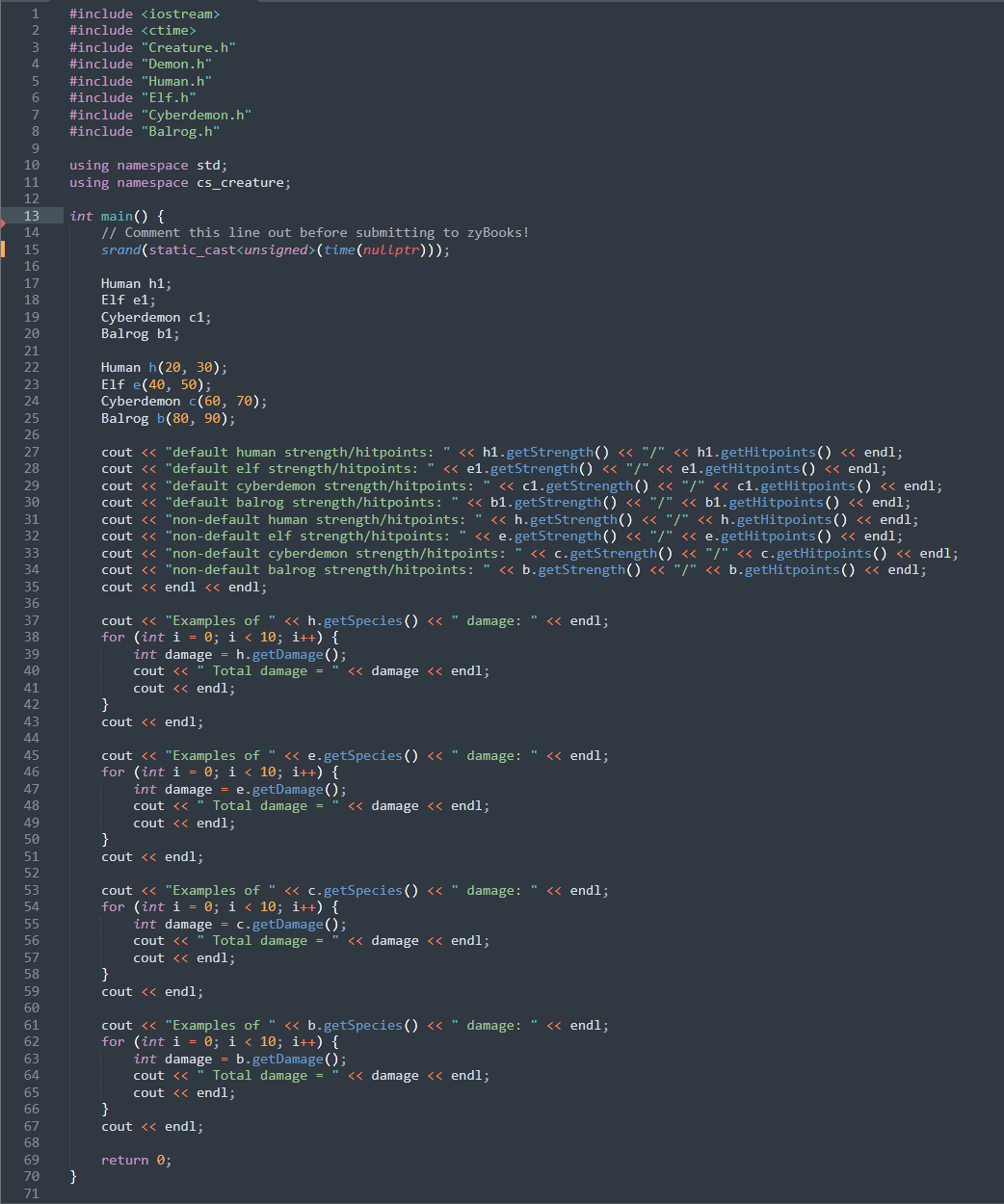1004x1204 pixels.
Task: Click the orange change marker beside line 15
Action: (x=3, y=249)
